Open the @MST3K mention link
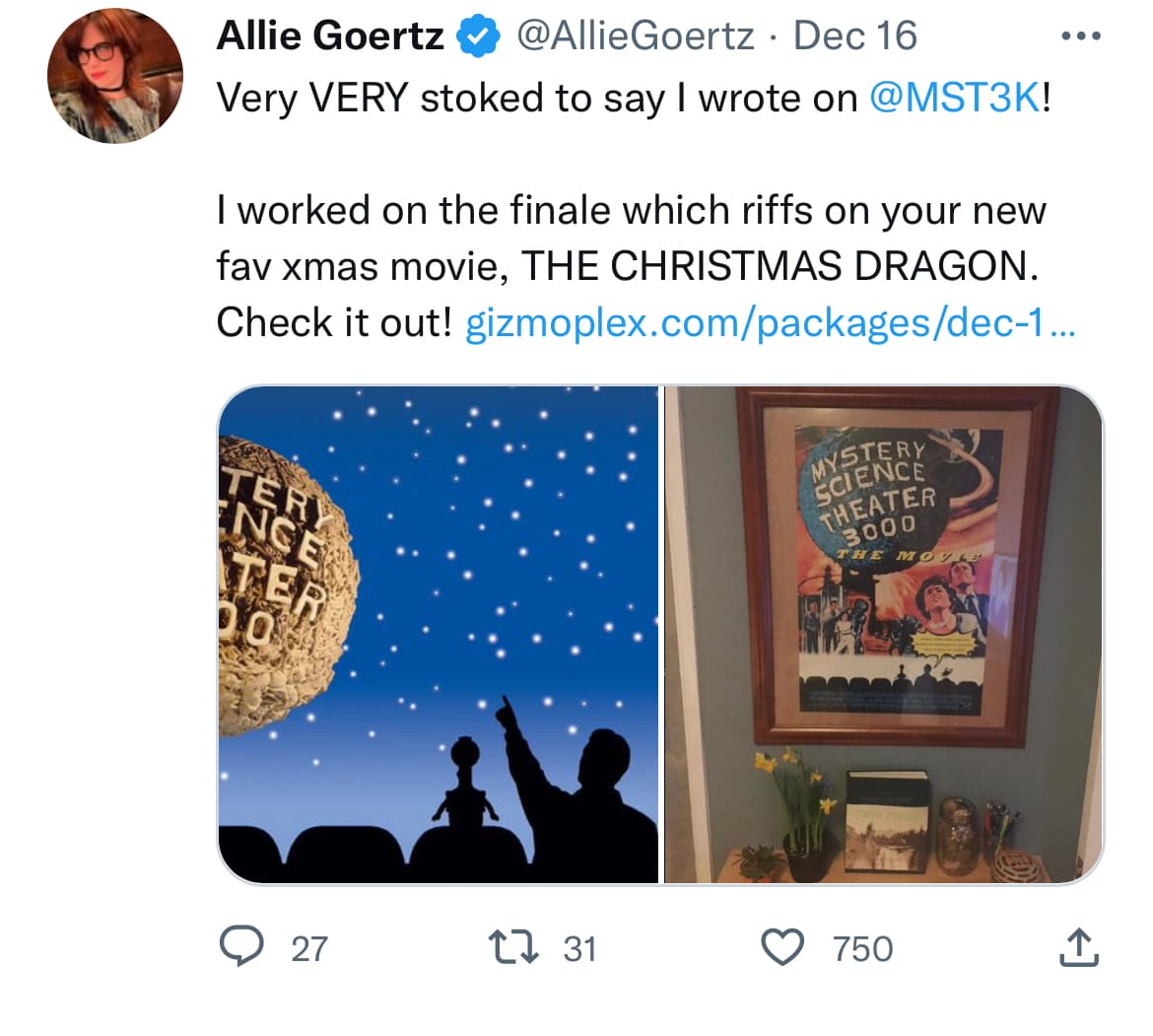The image size is (1153, 1036). pyautogui.click(x=954, y=97)
